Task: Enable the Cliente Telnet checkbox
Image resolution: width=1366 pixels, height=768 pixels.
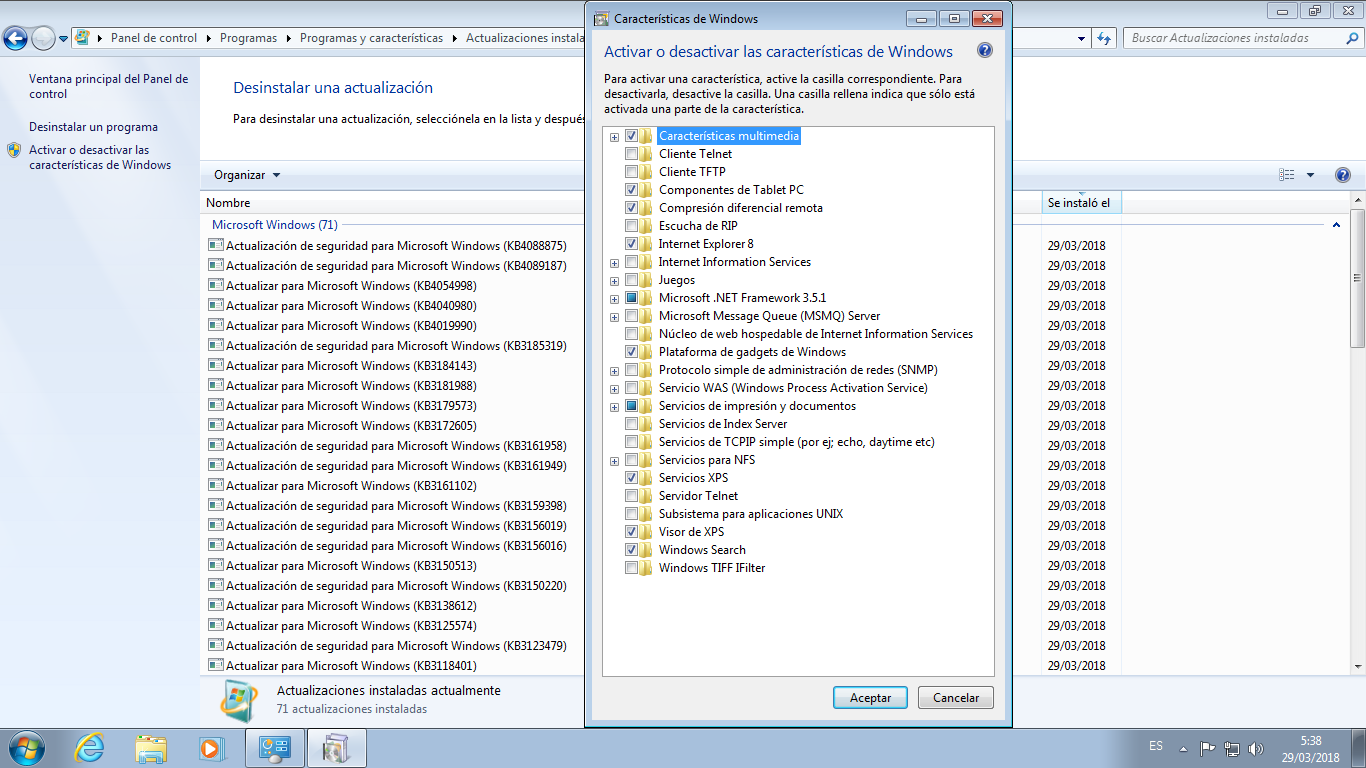Action: [631, 154]
